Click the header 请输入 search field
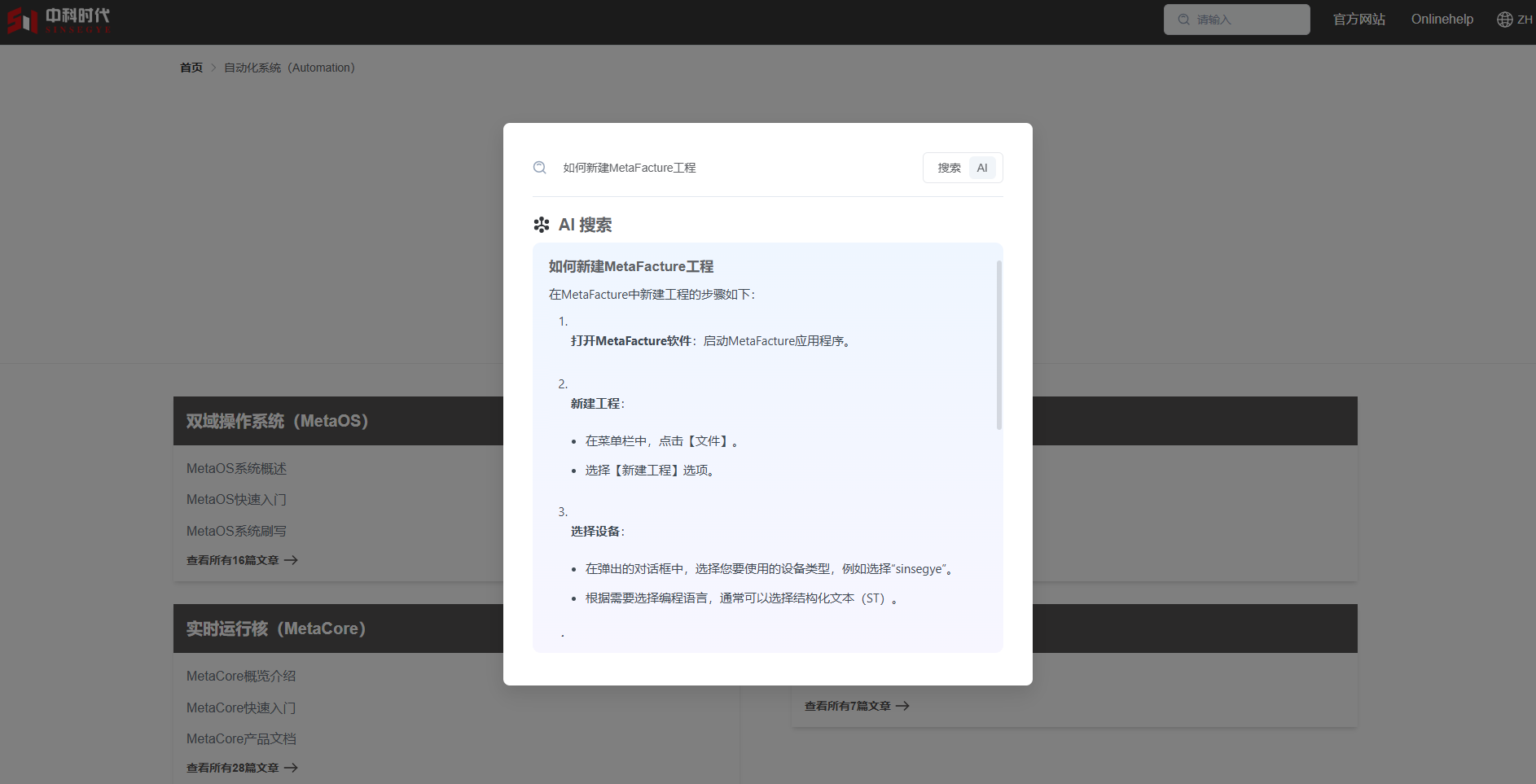The height and width of the screenshot is (784, 1536). pos(1236,20)
